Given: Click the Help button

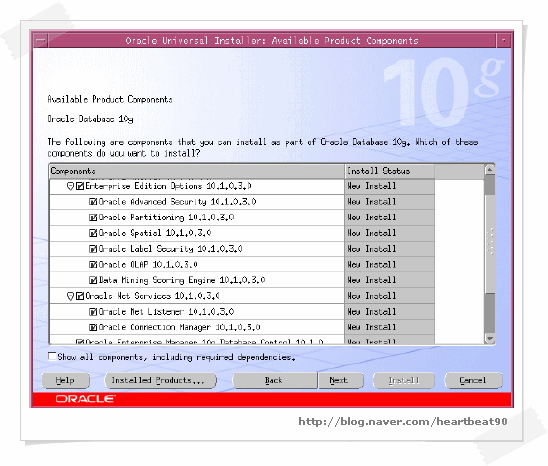Looking at the screenshot, I should [65, 380].
